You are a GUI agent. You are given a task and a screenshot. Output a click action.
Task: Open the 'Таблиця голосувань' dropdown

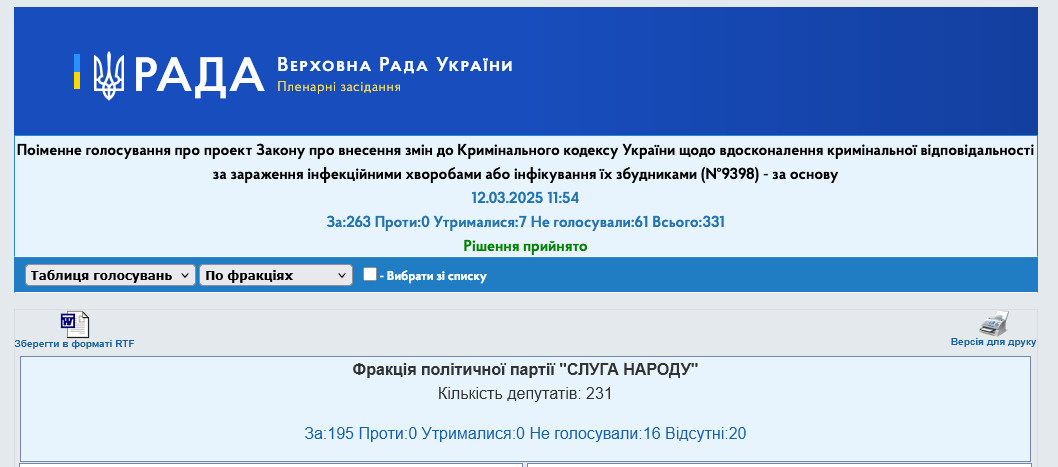pos(110,275)
